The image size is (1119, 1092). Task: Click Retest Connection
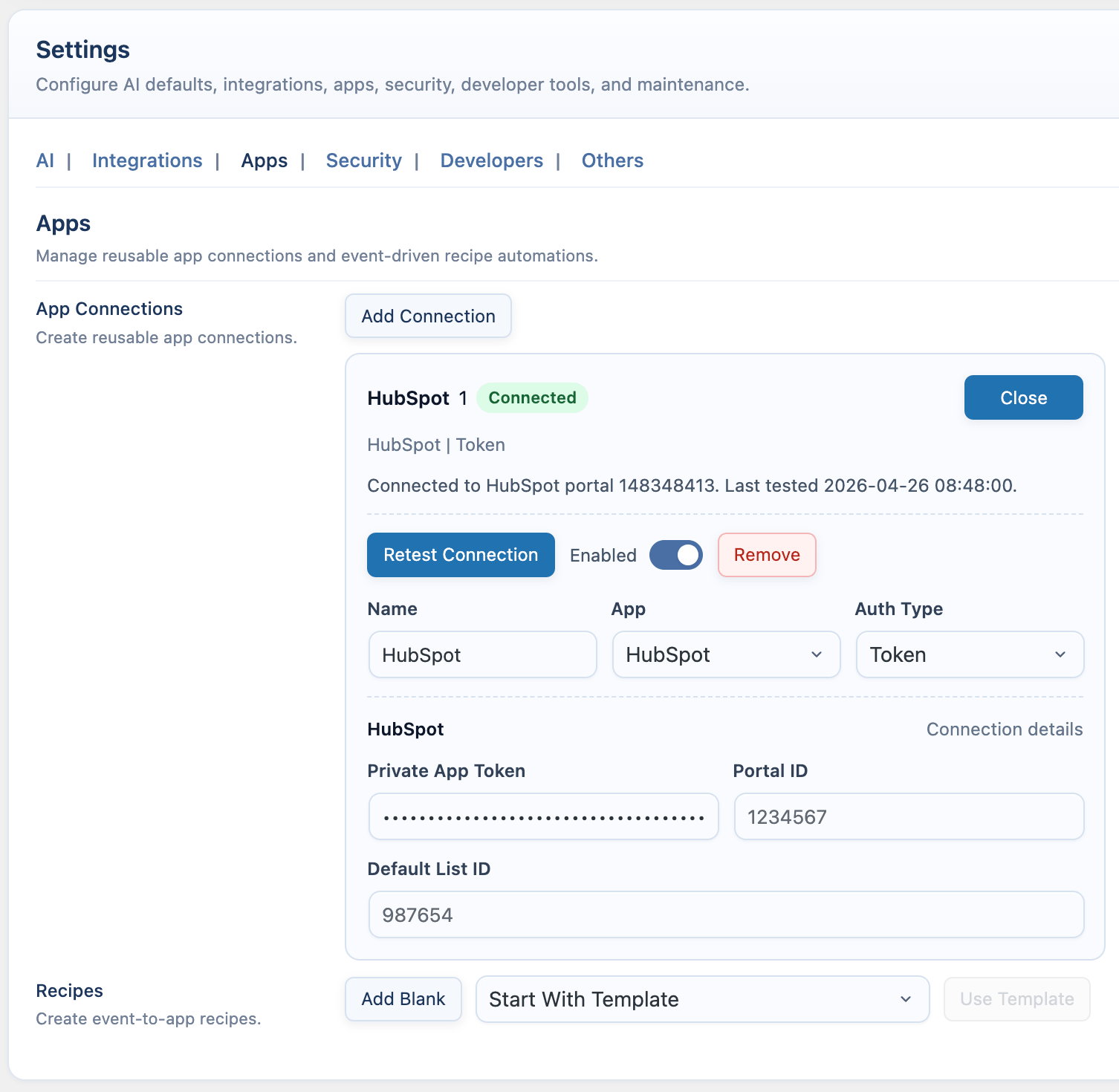461,555
